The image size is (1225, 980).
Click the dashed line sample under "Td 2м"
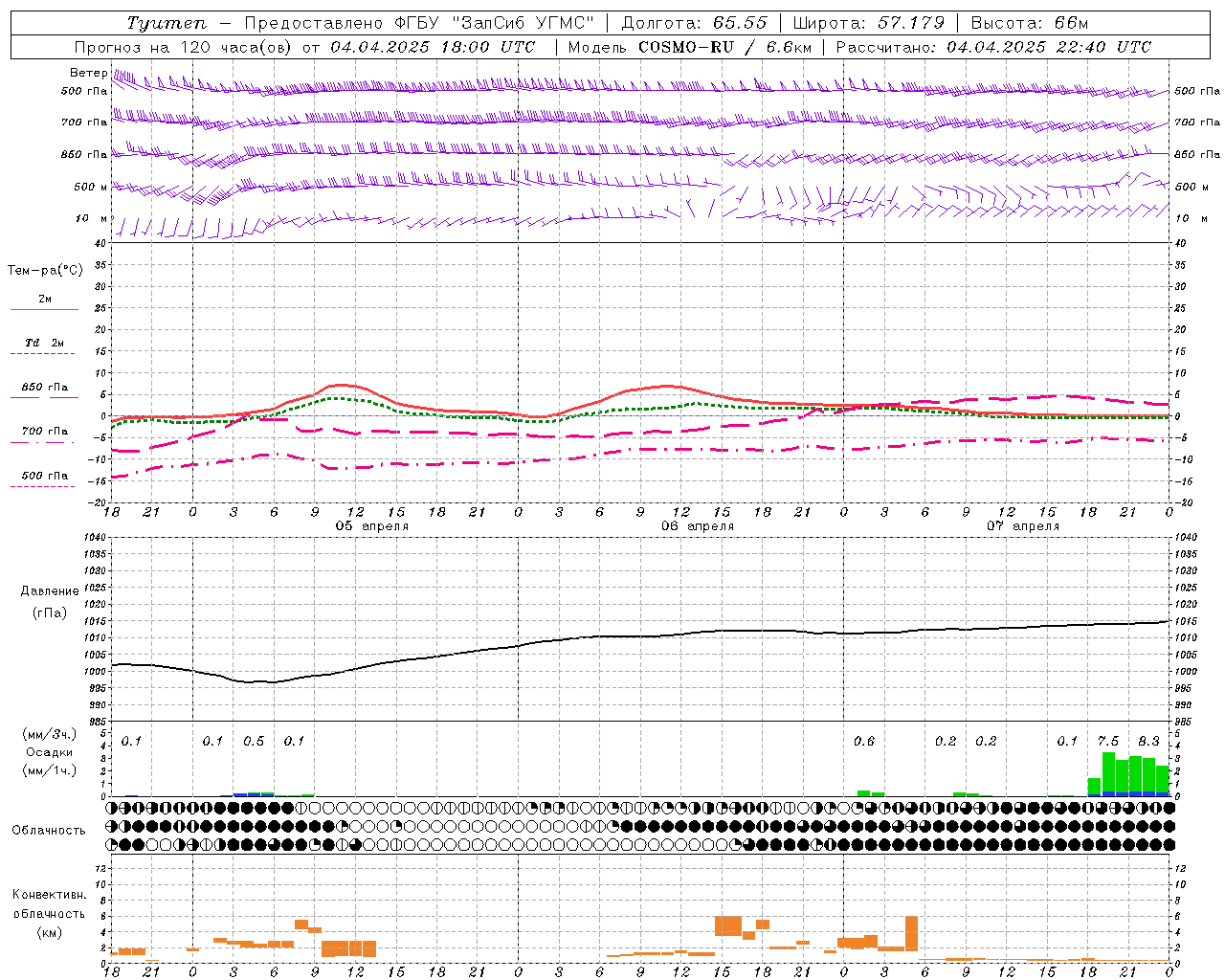tap(43, 354)
